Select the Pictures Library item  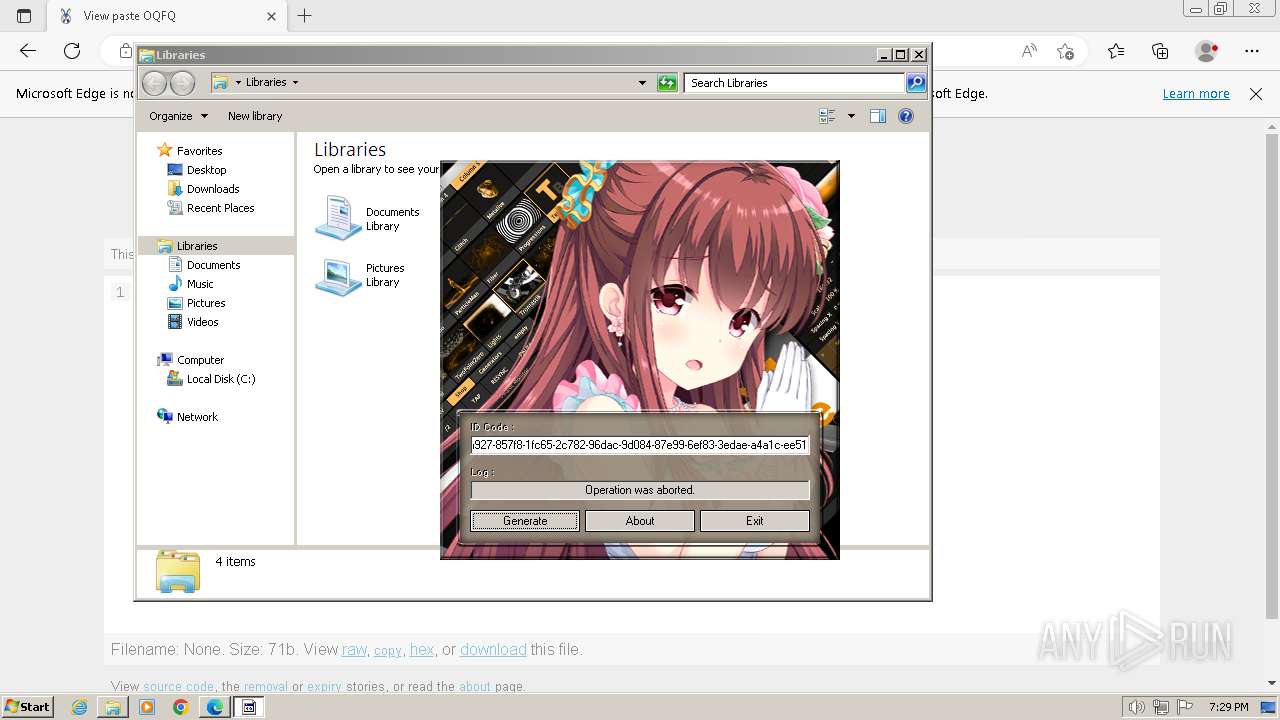pos(361,275)
